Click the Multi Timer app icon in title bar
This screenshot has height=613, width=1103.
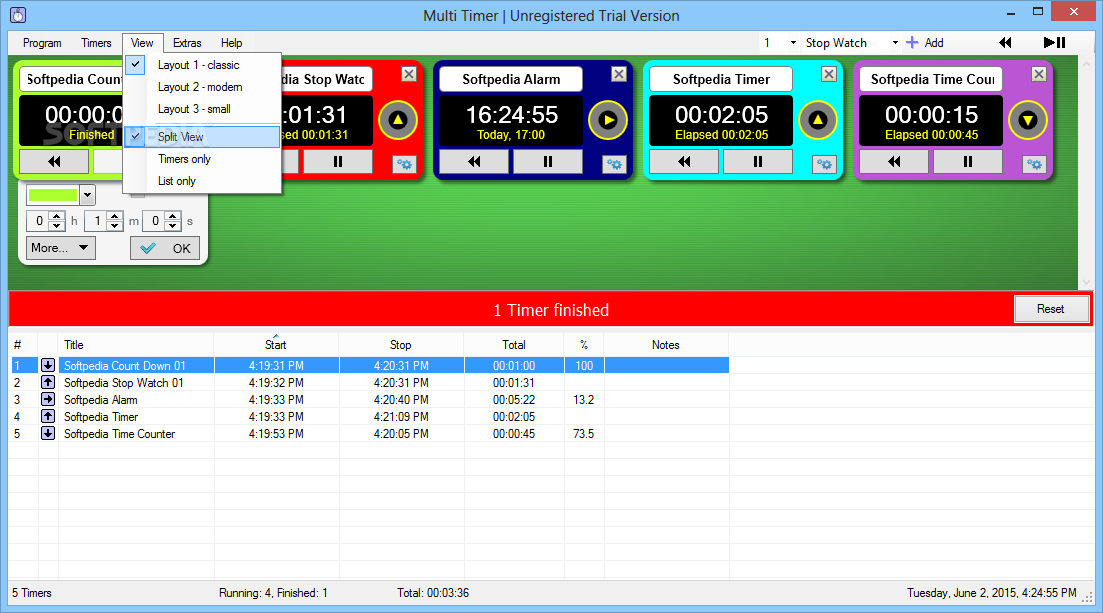(x=18, y=15)
